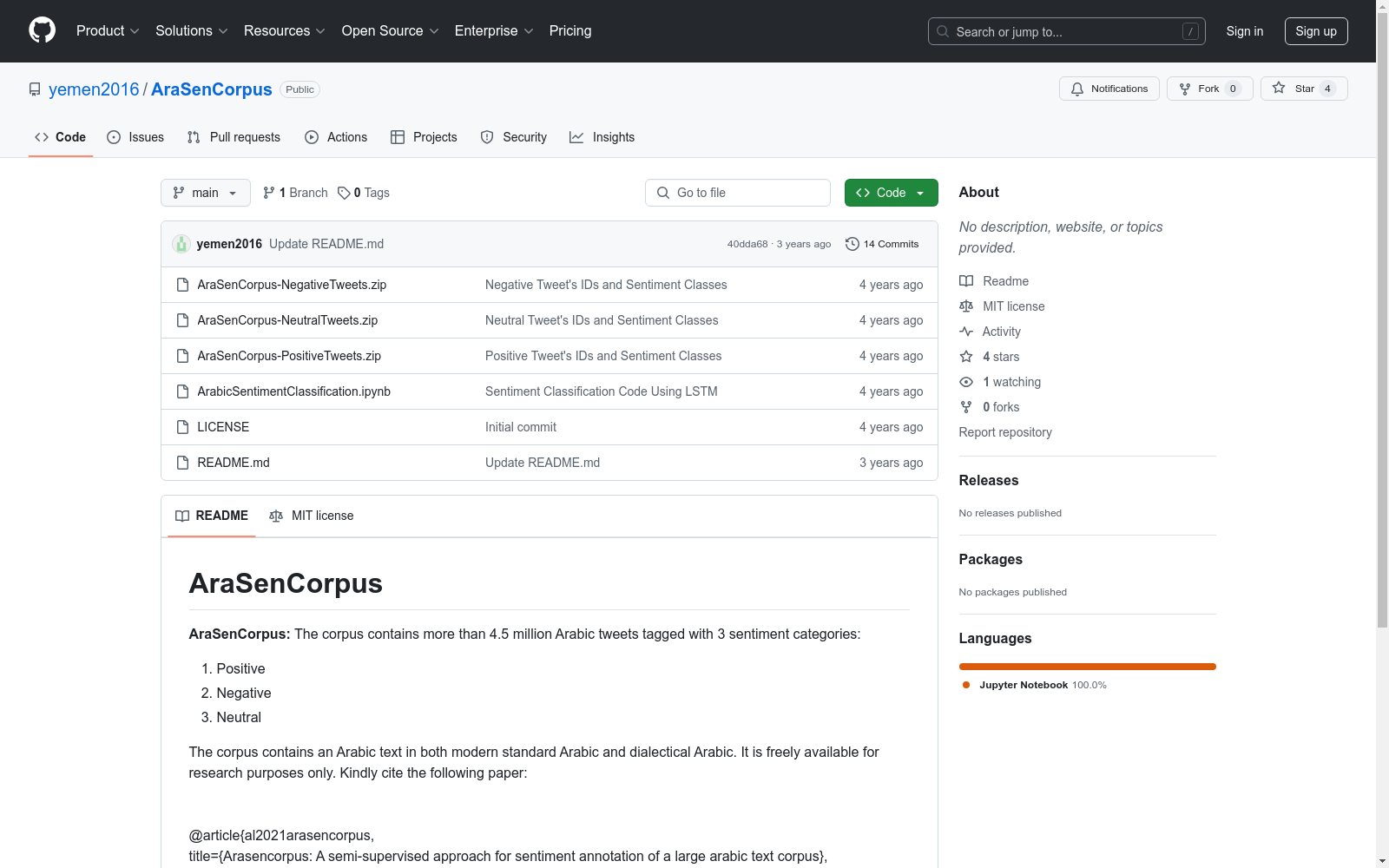Image resolution: width=1389 pixels, height=868 pixels.
Task: Click the star icon beside 4 stars
Action: tap(966, 357)
